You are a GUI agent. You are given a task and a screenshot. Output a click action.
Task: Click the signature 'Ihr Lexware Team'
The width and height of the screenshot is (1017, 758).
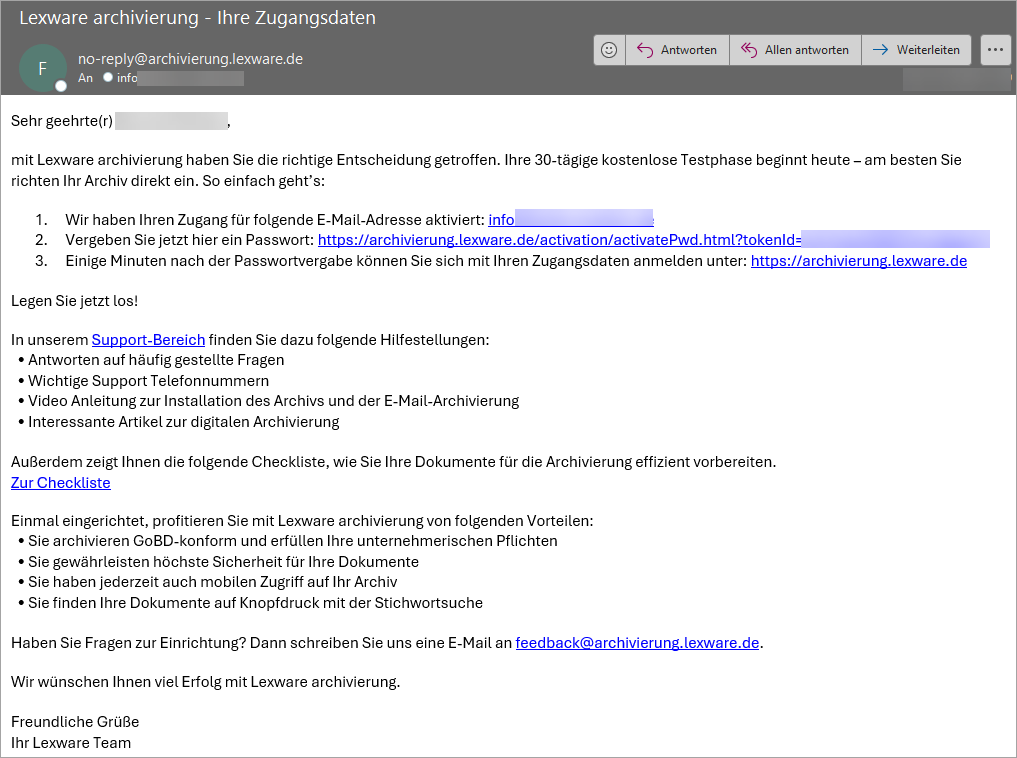tap(71, 743)
